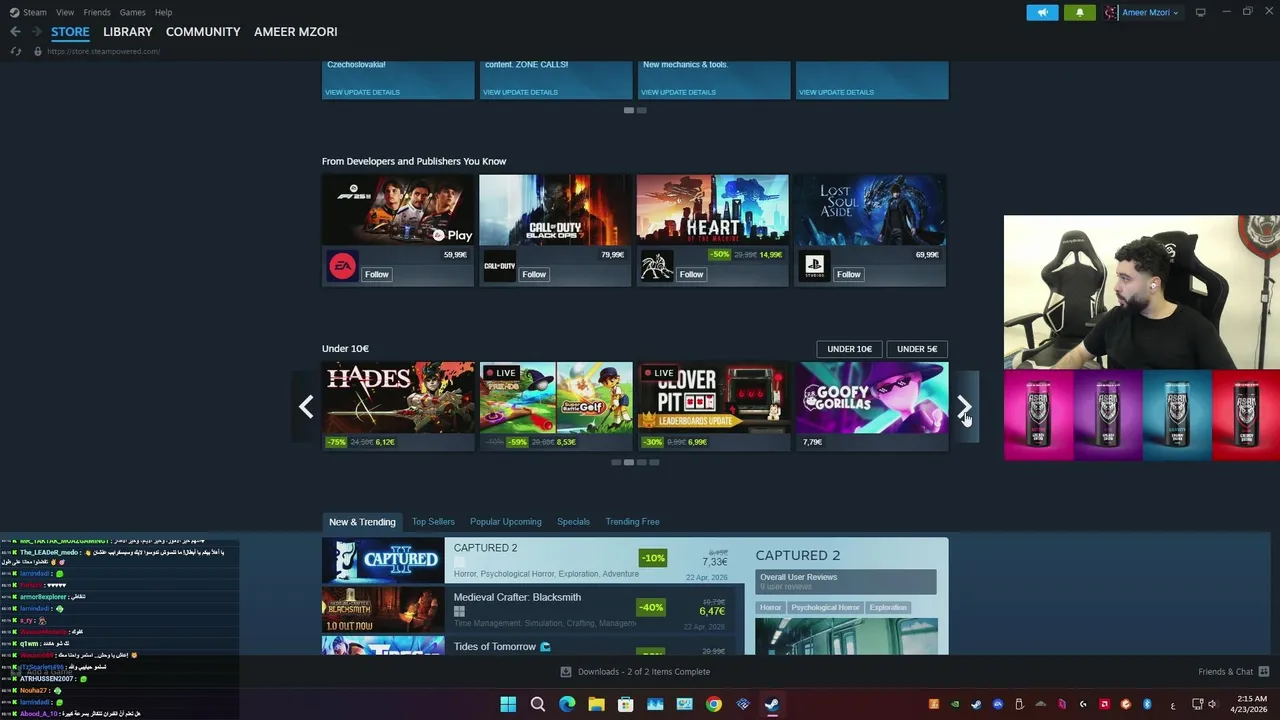Click the Steam taskbar icon
This screenshot has height=720, width=1280.
772,704
